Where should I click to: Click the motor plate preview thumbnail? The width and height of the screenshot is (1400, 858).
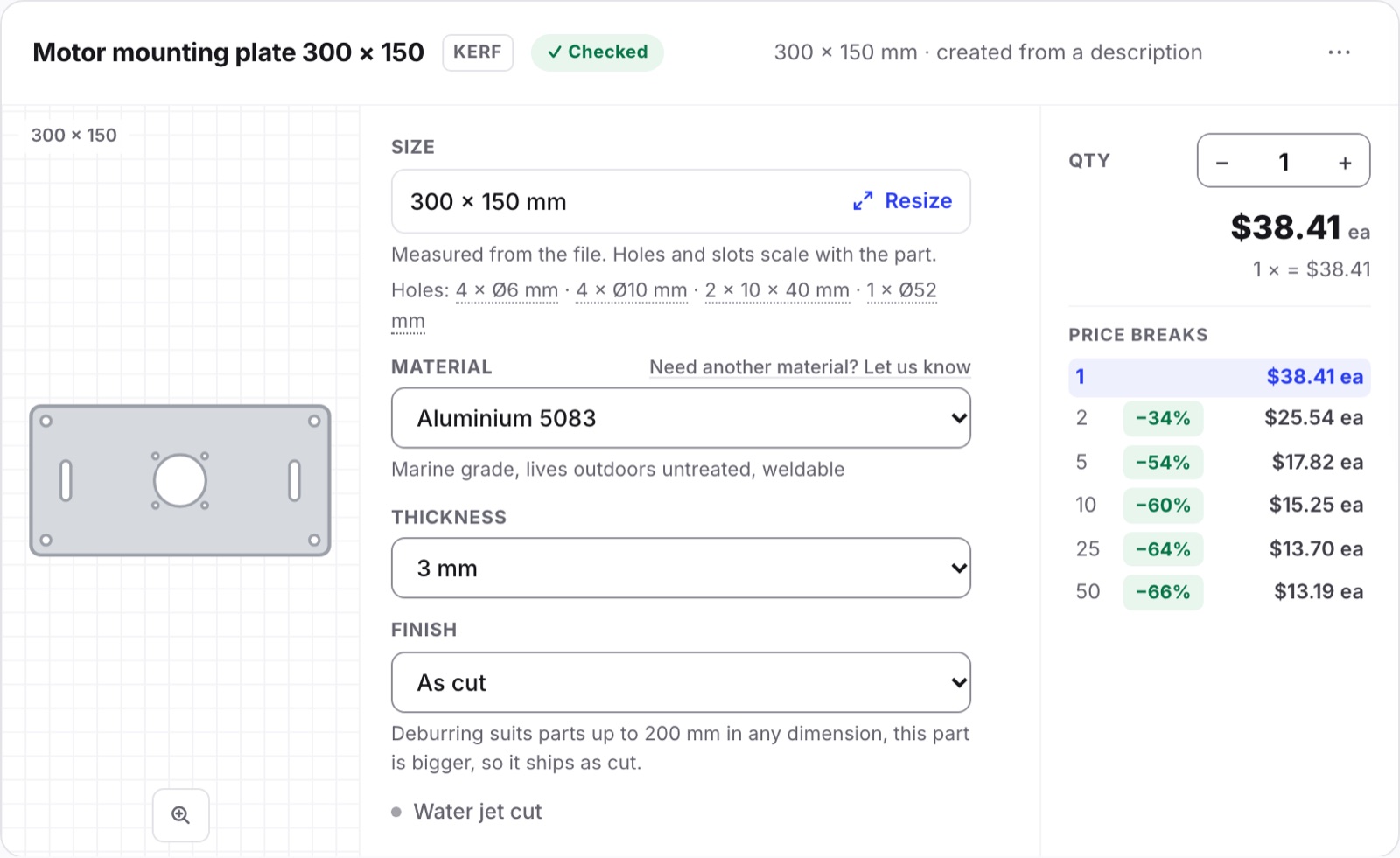pos(180,480)
